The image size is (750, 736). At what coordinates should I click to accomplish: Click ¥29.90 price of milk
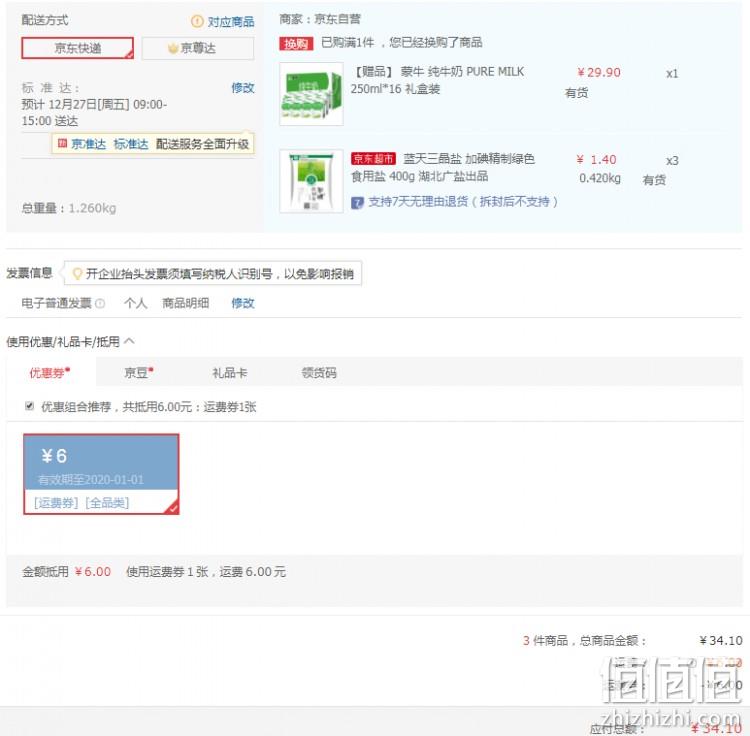(x=599, y=72)
